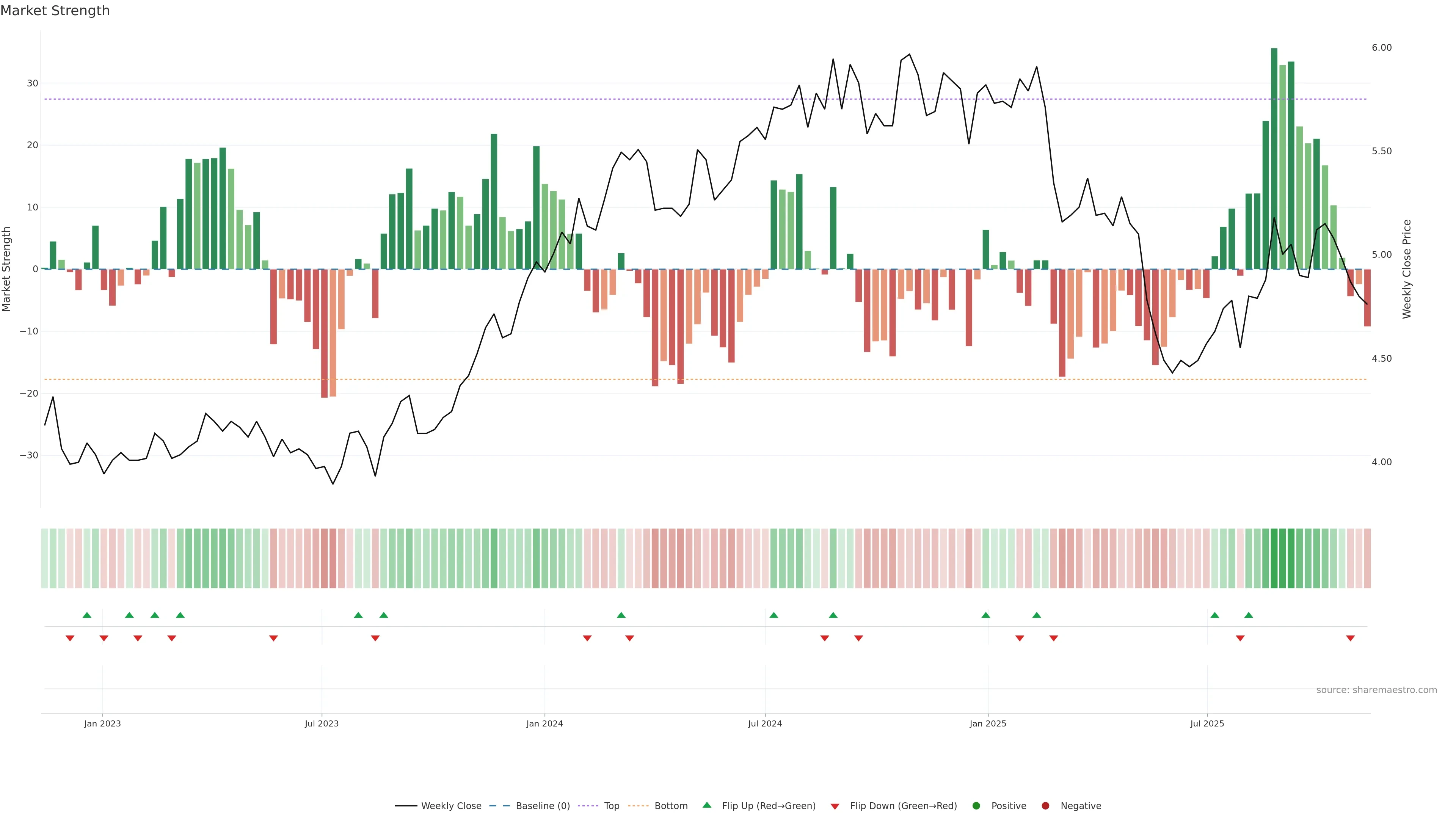Click the Jan 2024 x-axis label
1456x819 pixels.
click(x=544, y=723)
